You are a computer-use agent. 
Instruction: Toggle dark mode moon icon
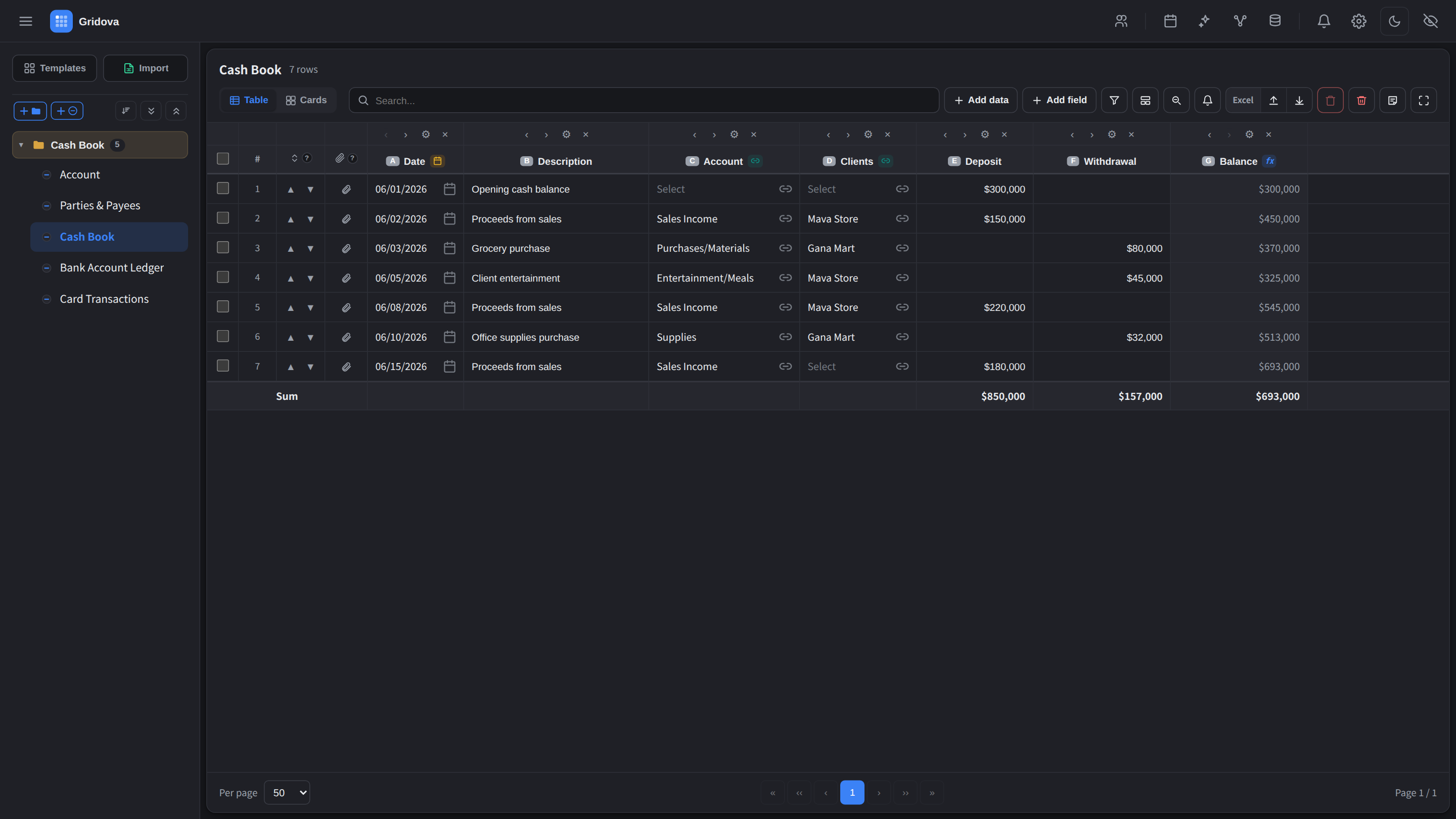(1394, 21)
